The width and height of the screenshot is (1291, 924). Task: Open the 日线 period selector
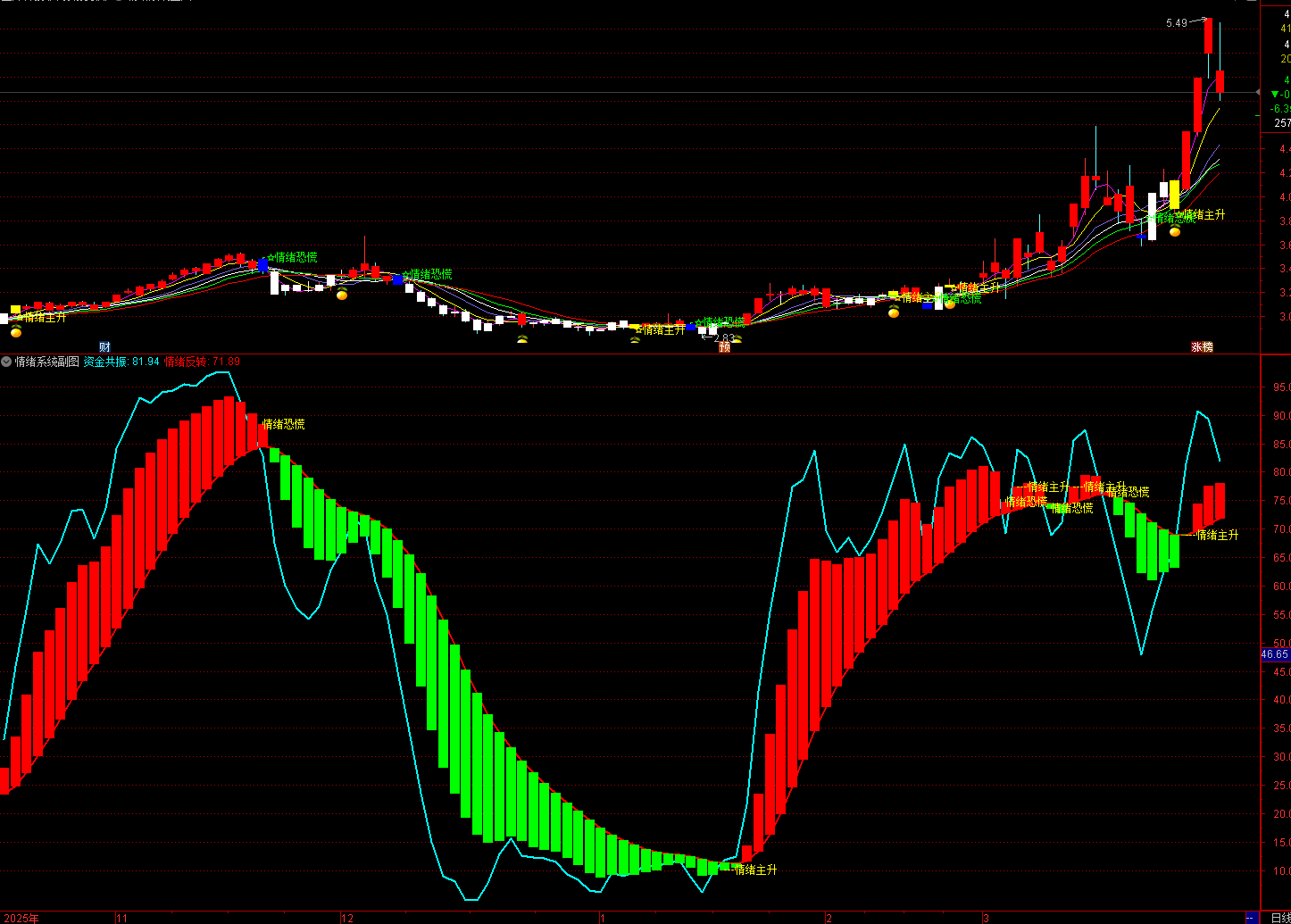[1279, 918]
